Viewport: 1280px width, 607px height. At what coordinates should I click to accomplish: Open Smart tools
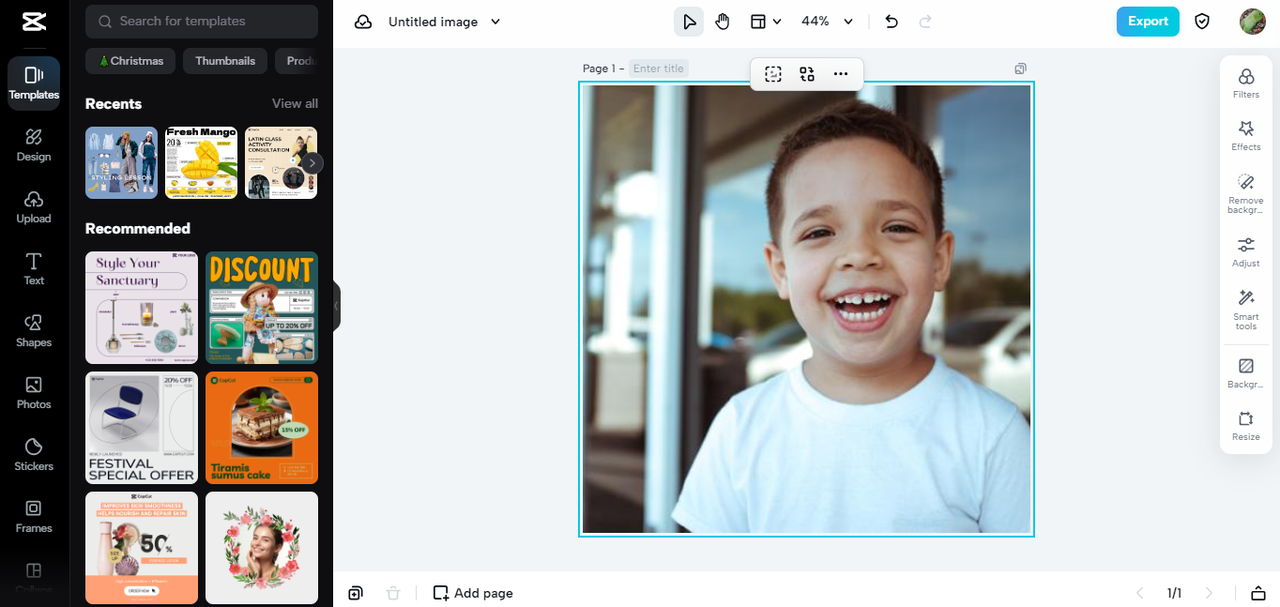pos(1246,310)
